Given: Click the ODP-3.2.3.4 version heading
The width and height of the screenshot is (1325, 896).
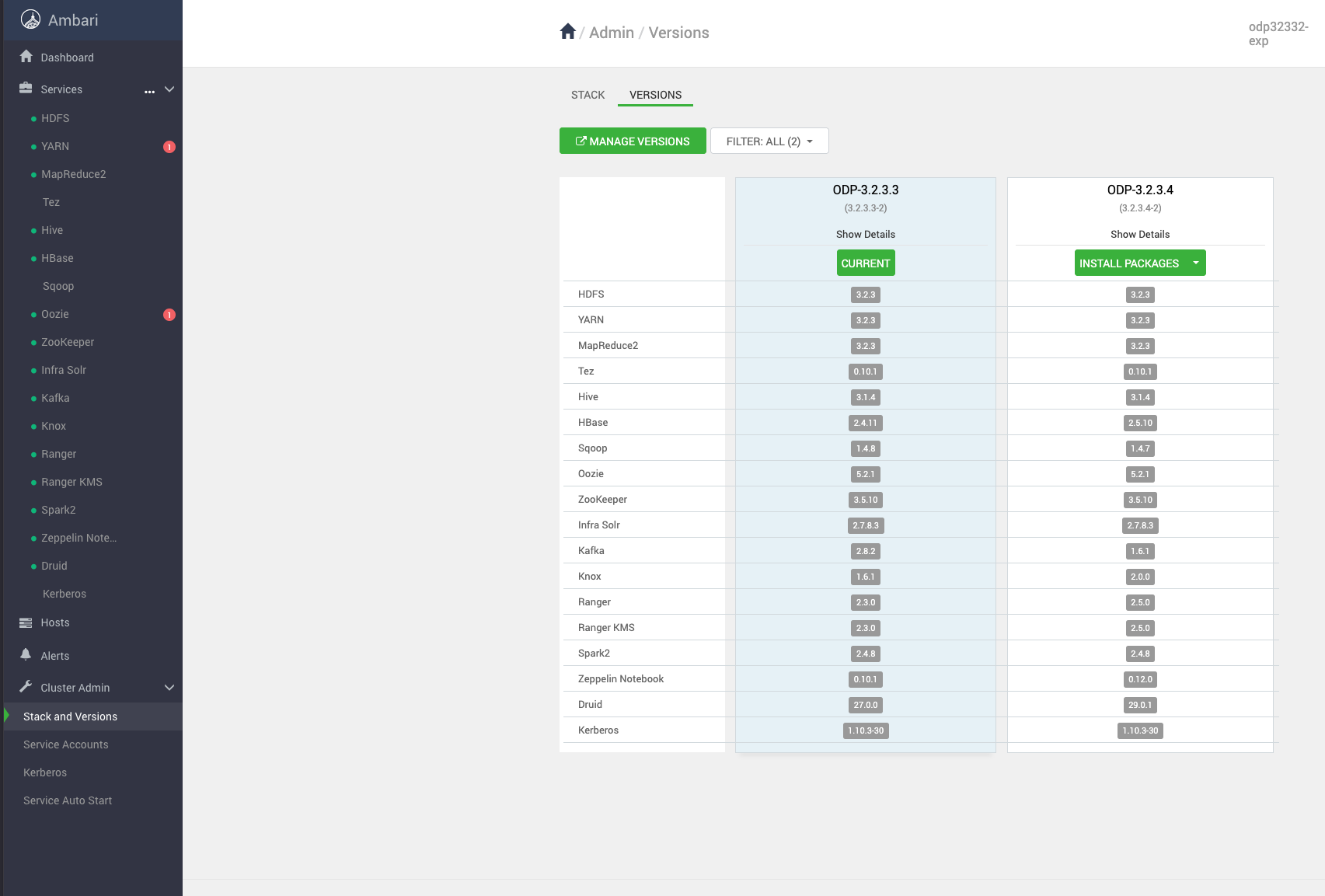Looking at the screenshot, I should pos(1140,190).
